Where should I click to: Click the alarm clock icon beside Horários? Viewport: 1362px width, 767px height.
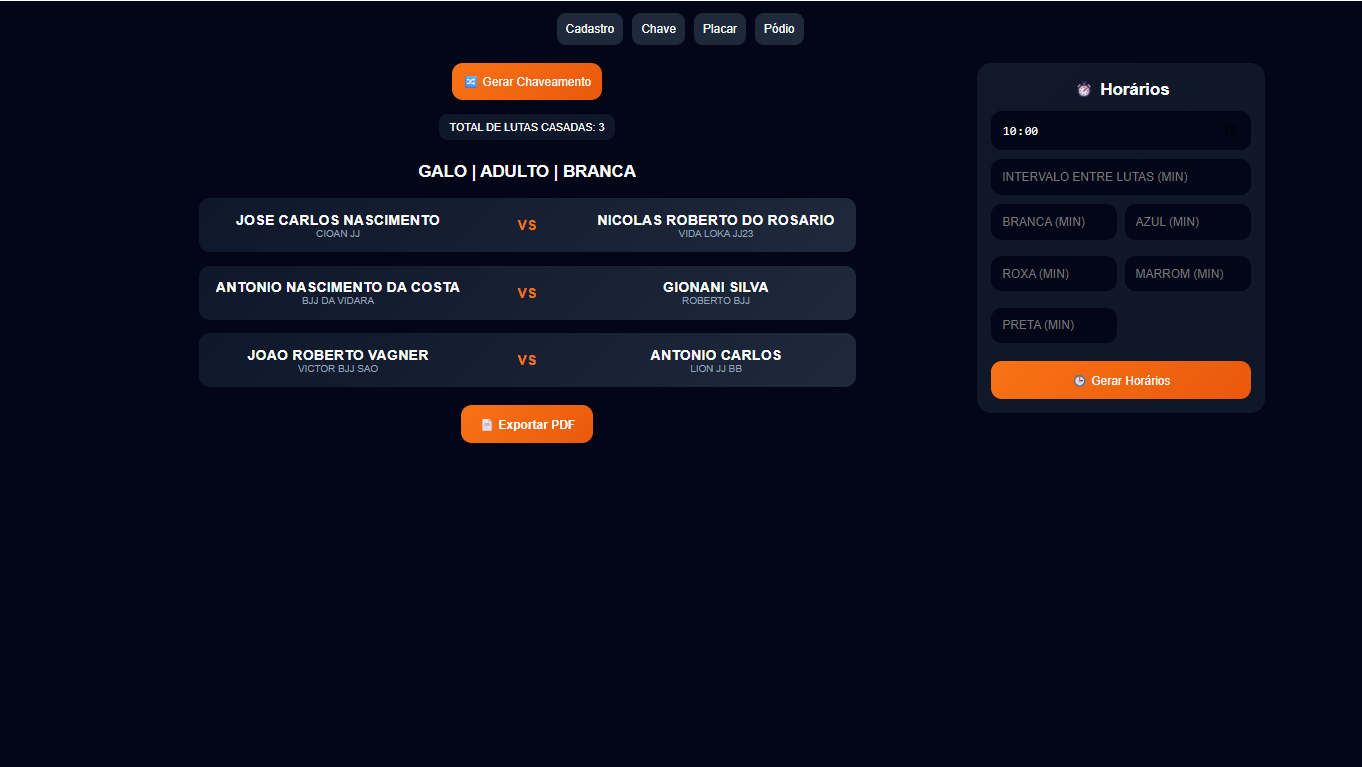coord(1084,90)
